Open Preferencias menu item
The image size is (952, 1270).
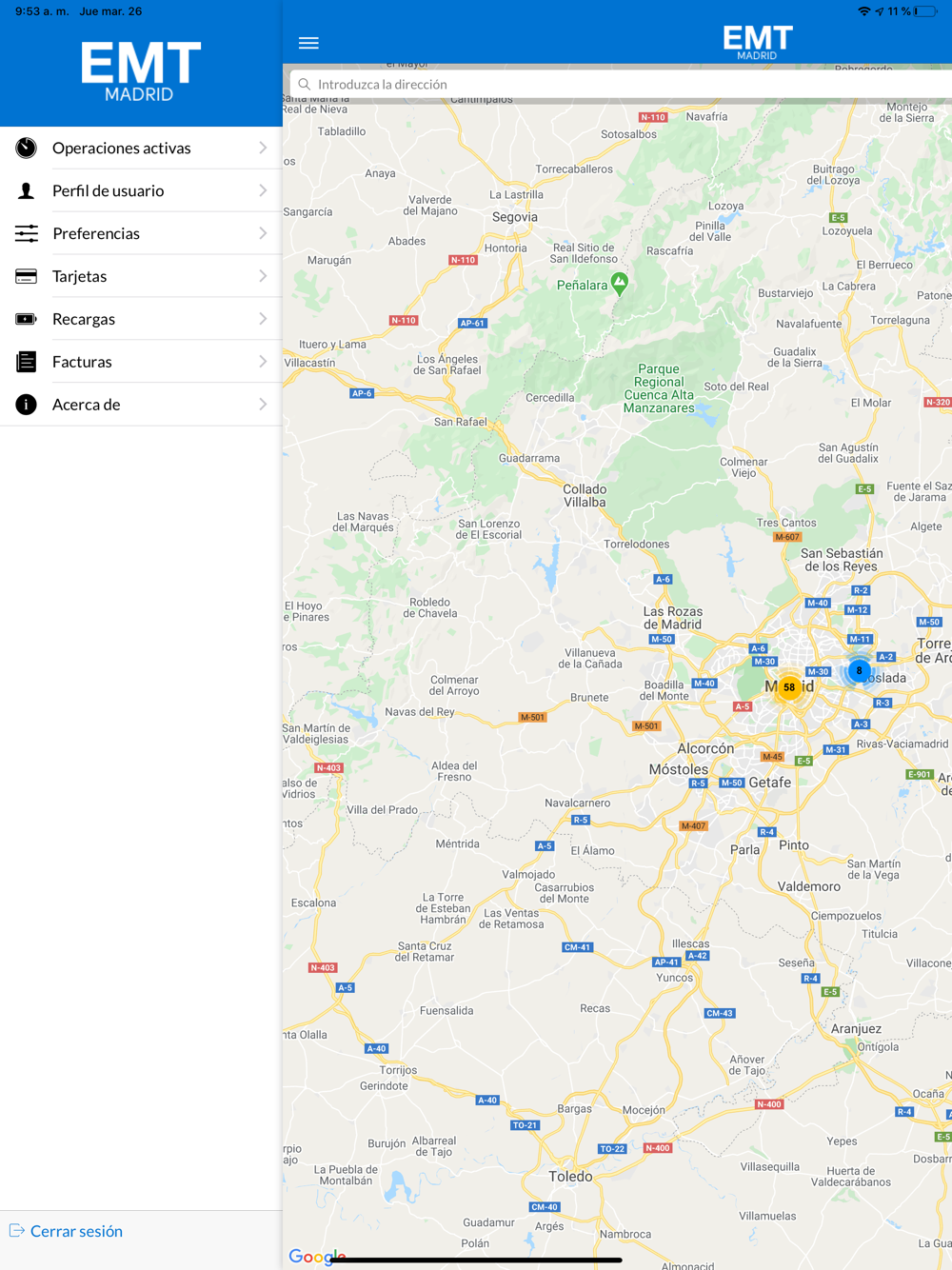point(141,233)
